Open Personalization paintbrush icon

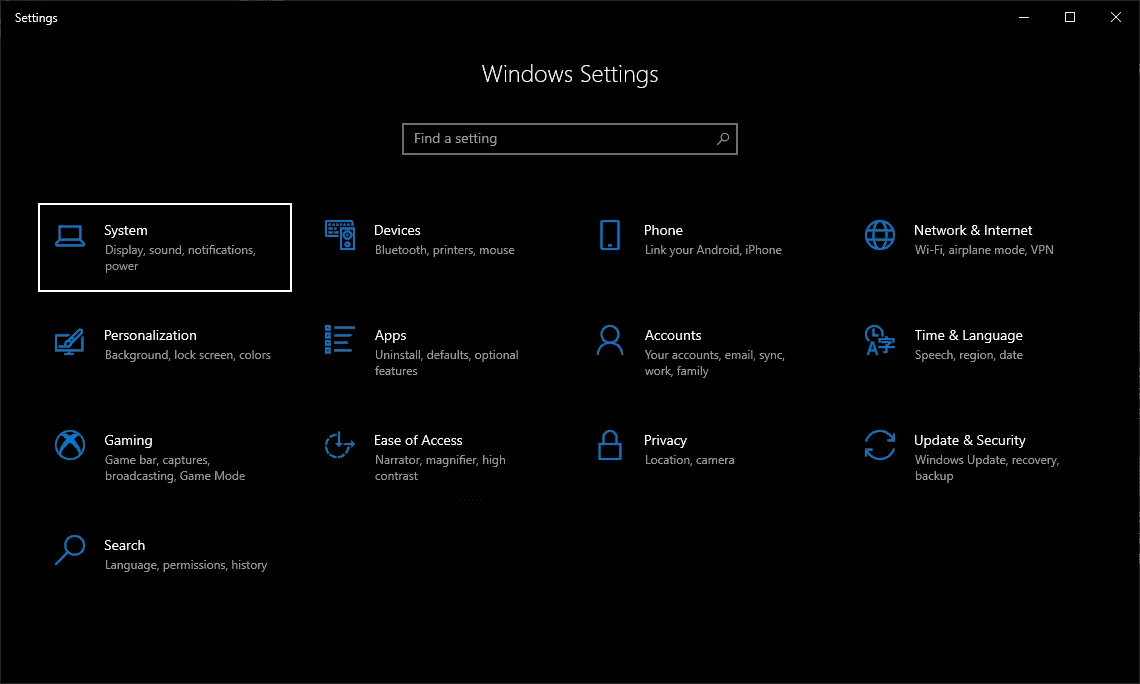pos(70,341)
